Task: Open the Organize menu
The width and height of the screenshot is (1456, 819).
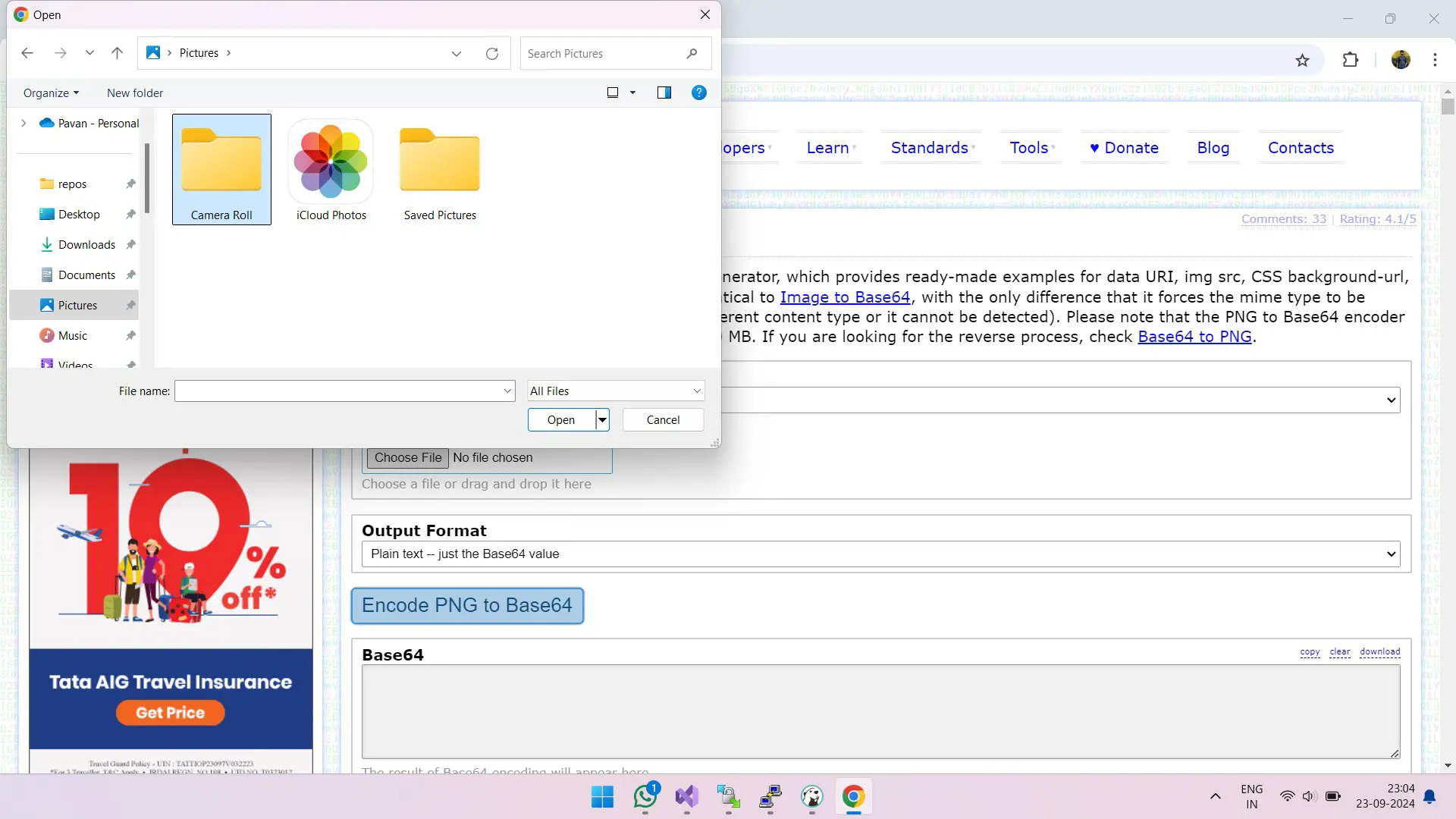Action: (x=51, y=93)
